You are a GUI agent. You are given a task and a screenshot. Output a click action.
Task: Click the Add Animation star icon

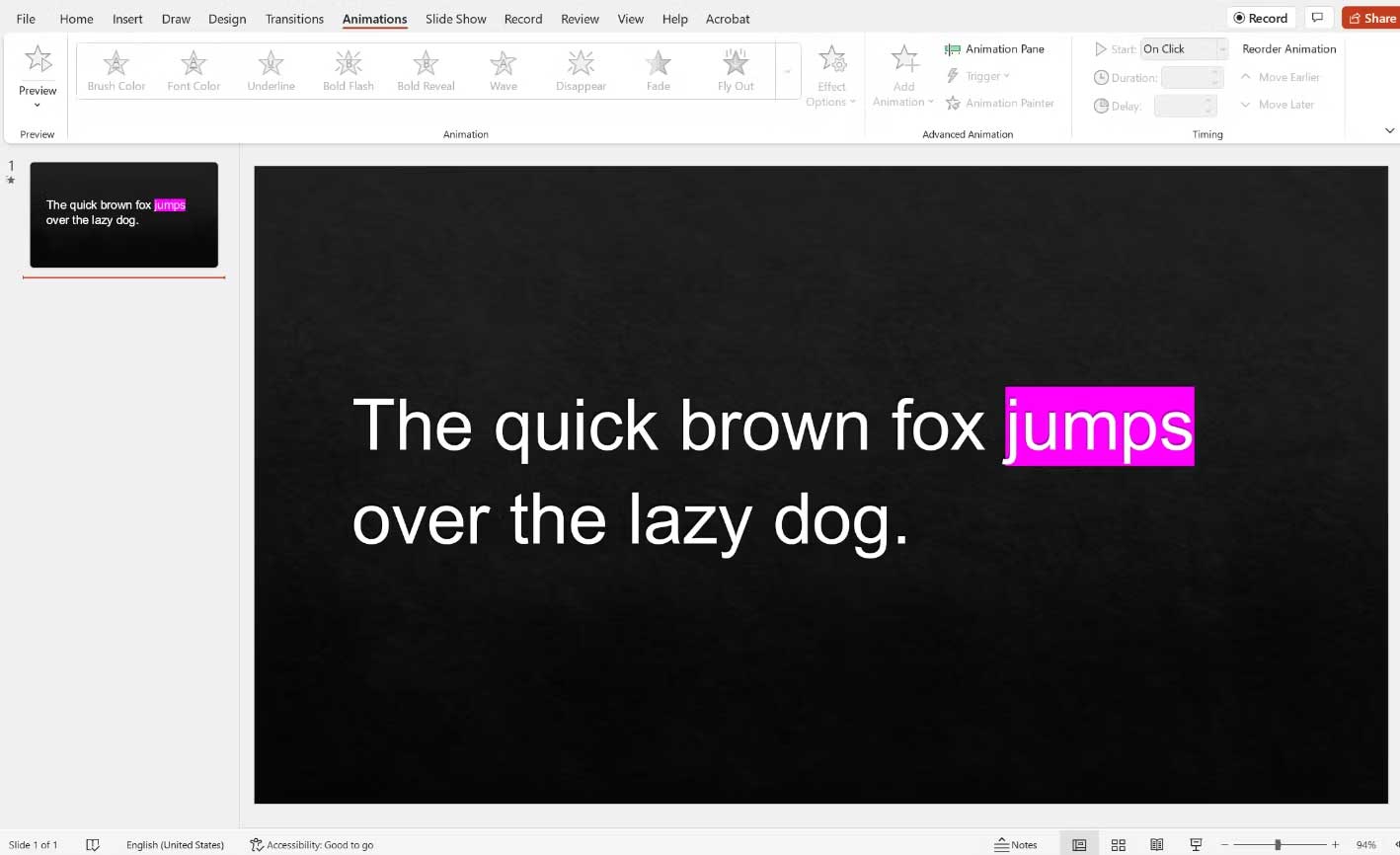coord(903,59)
